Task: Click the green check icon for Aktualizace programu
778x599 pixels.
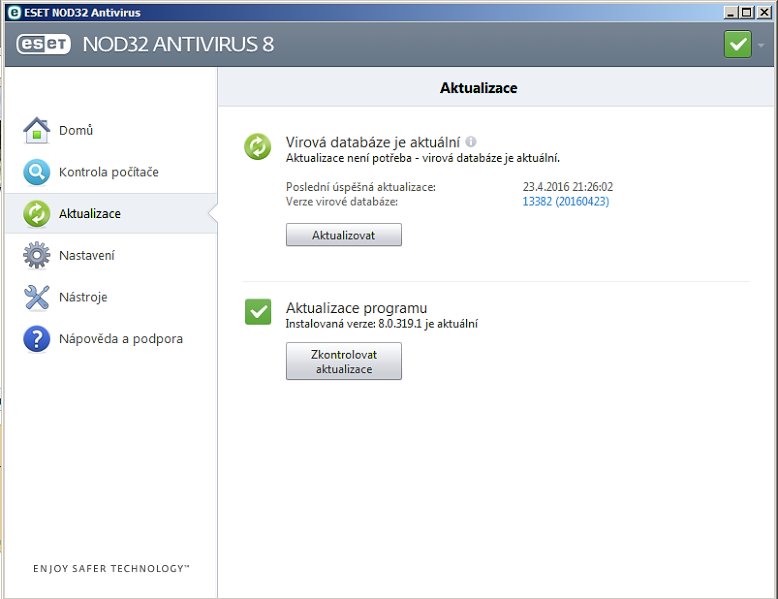Action: click(258, 312)
